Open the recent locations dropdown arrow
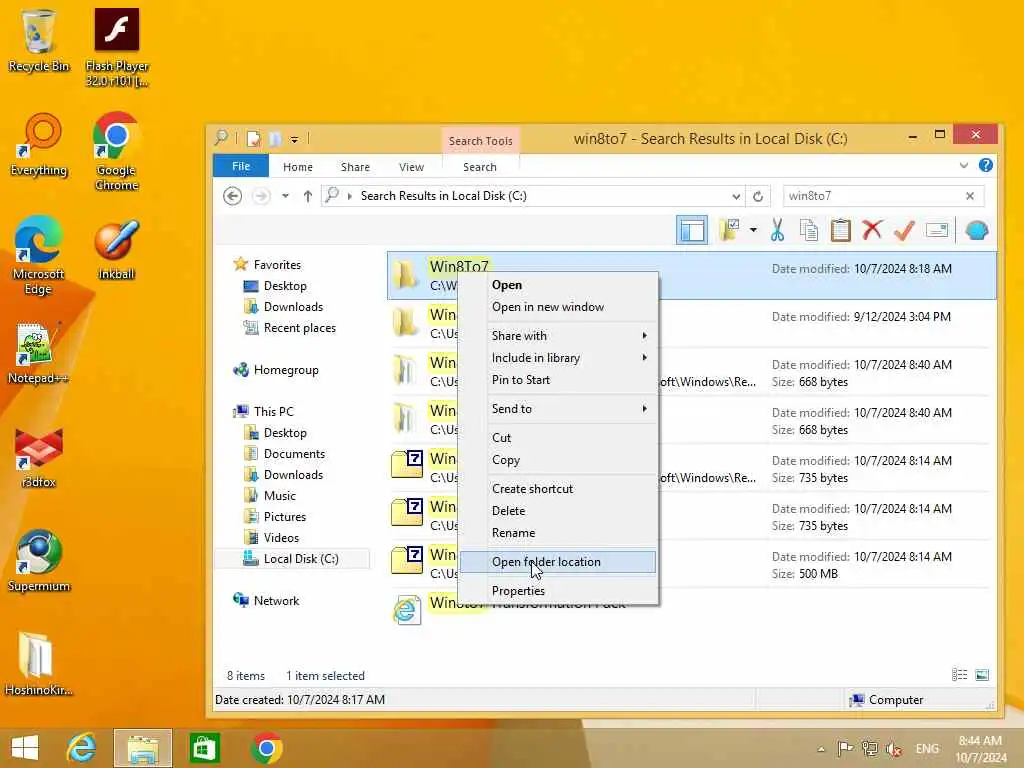The height and width of the screenshot is (768, 1024). (x=285, y=196)
